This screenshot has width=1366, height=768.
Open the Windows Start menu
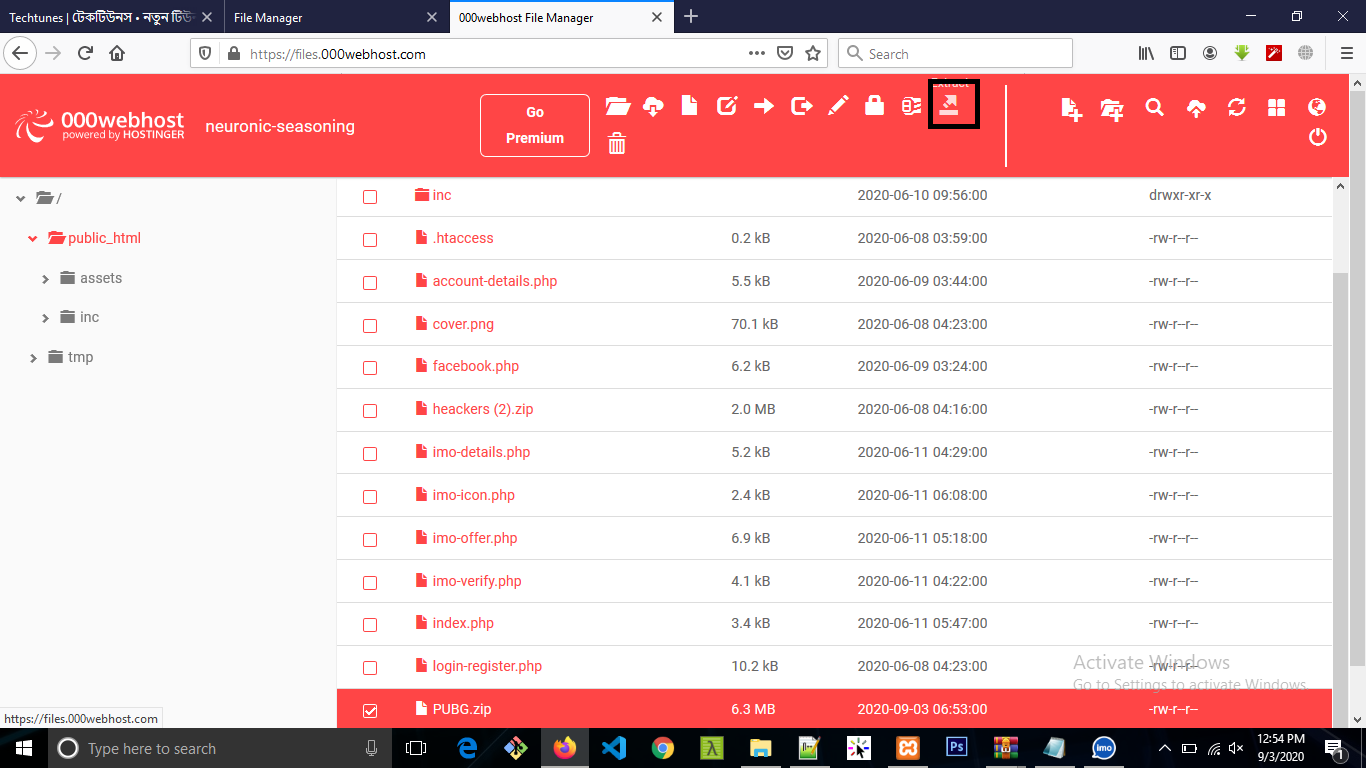coord(22,748)
